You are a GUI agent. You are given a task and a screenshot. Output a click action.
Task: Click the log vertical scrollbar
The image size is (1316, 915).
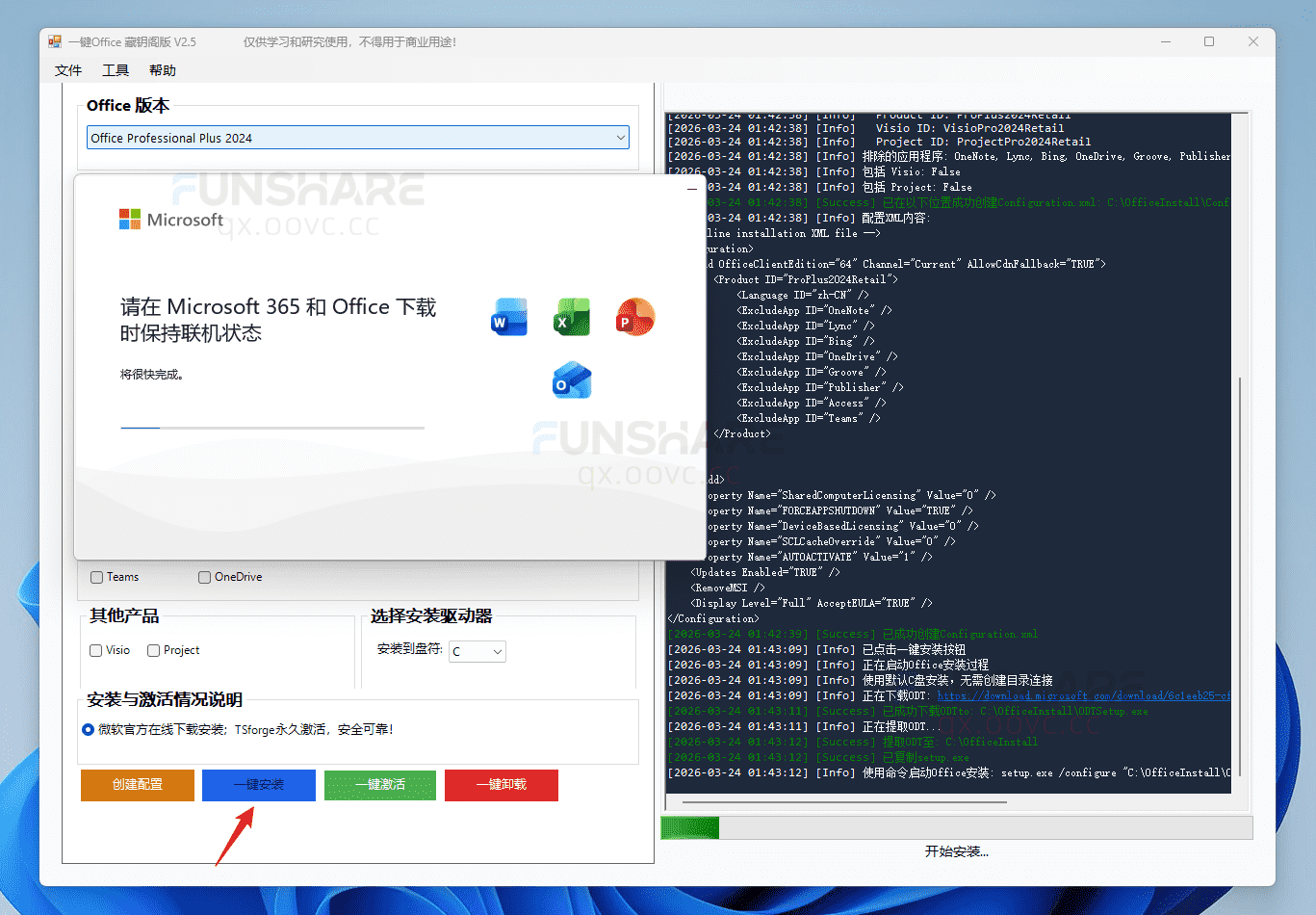[1240, 578]
